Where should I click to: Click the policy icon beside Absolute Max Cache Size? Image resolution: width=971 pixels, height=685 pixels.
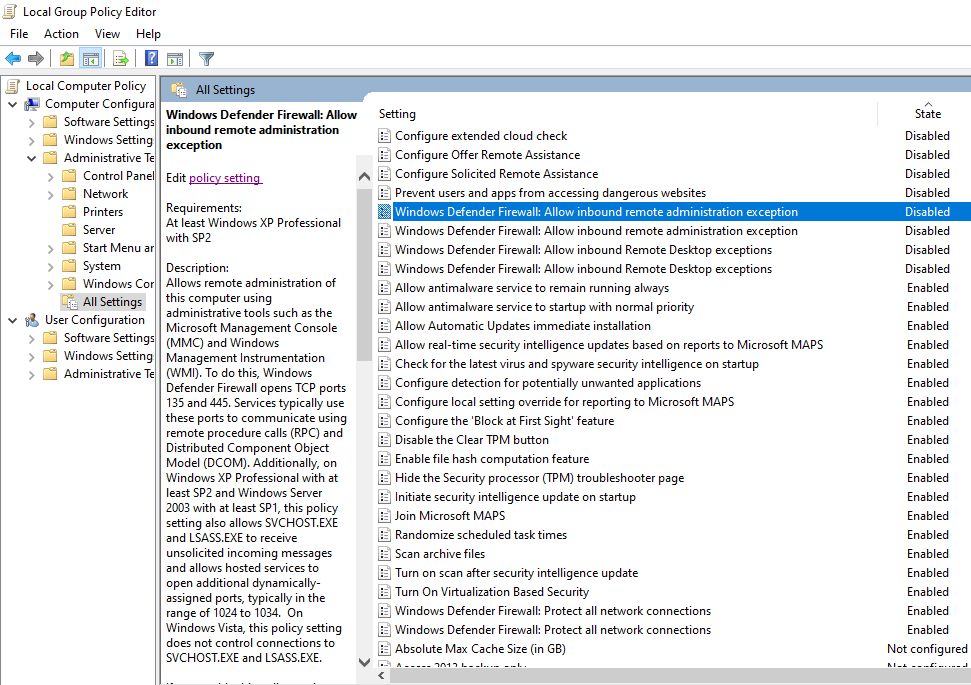(x=385, y=648)
